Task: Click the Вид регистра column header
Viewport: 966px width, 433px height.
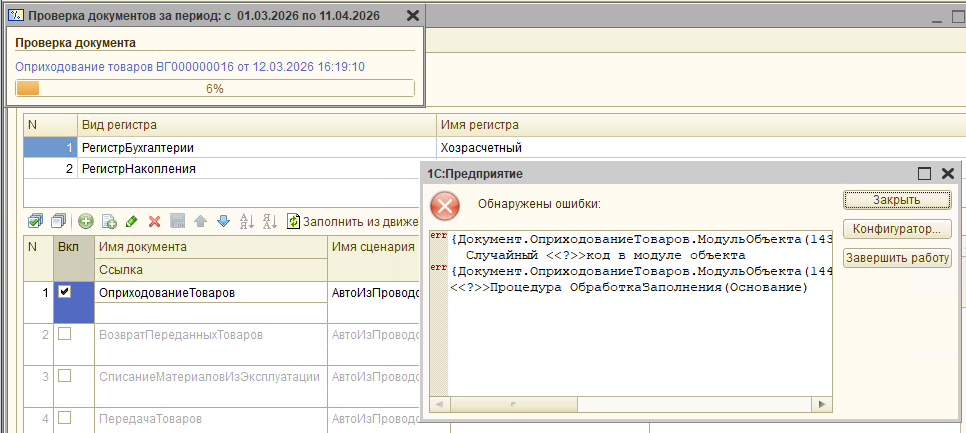Action: [x=257, y=125]
